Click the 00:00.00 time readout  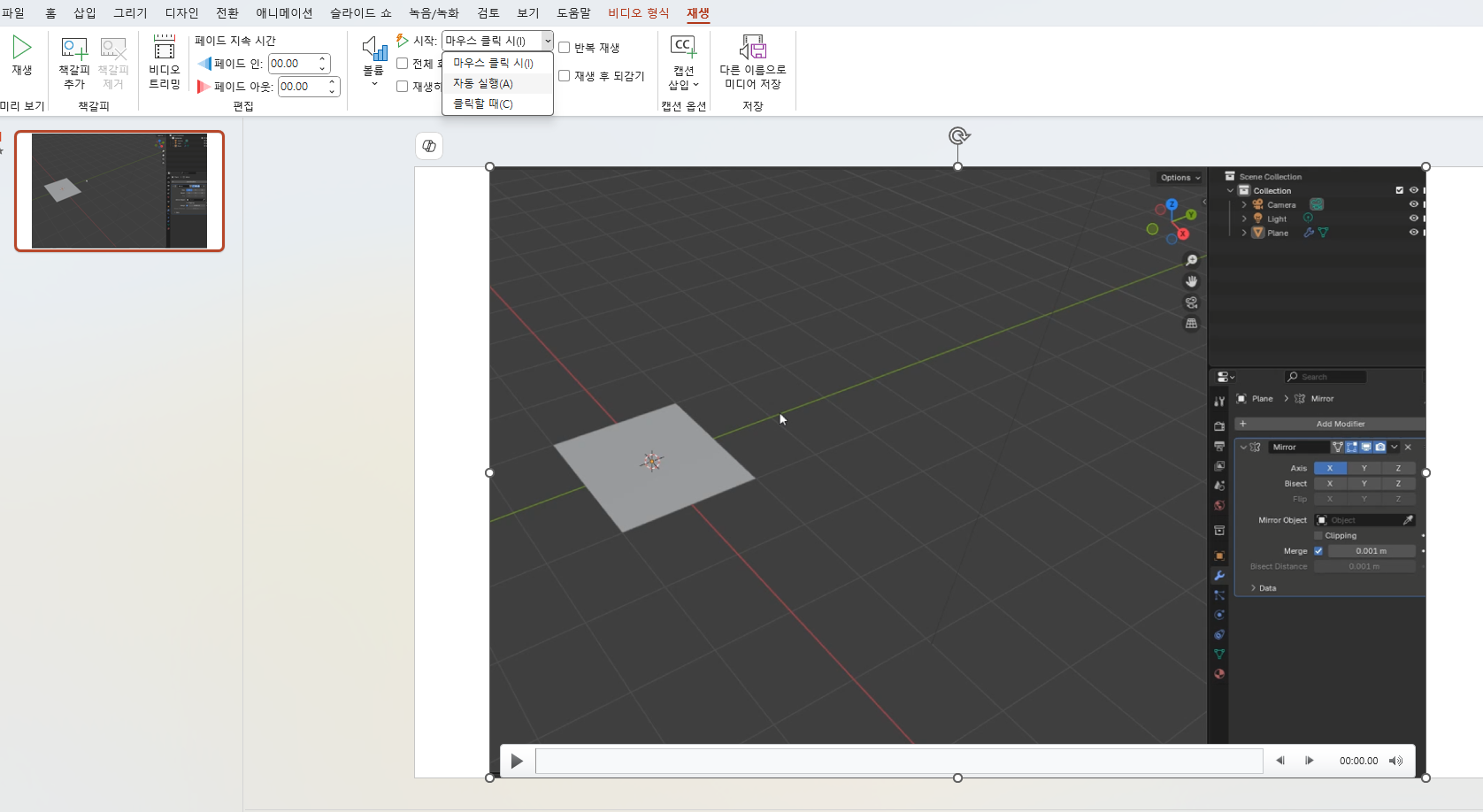click(1358, 761)
